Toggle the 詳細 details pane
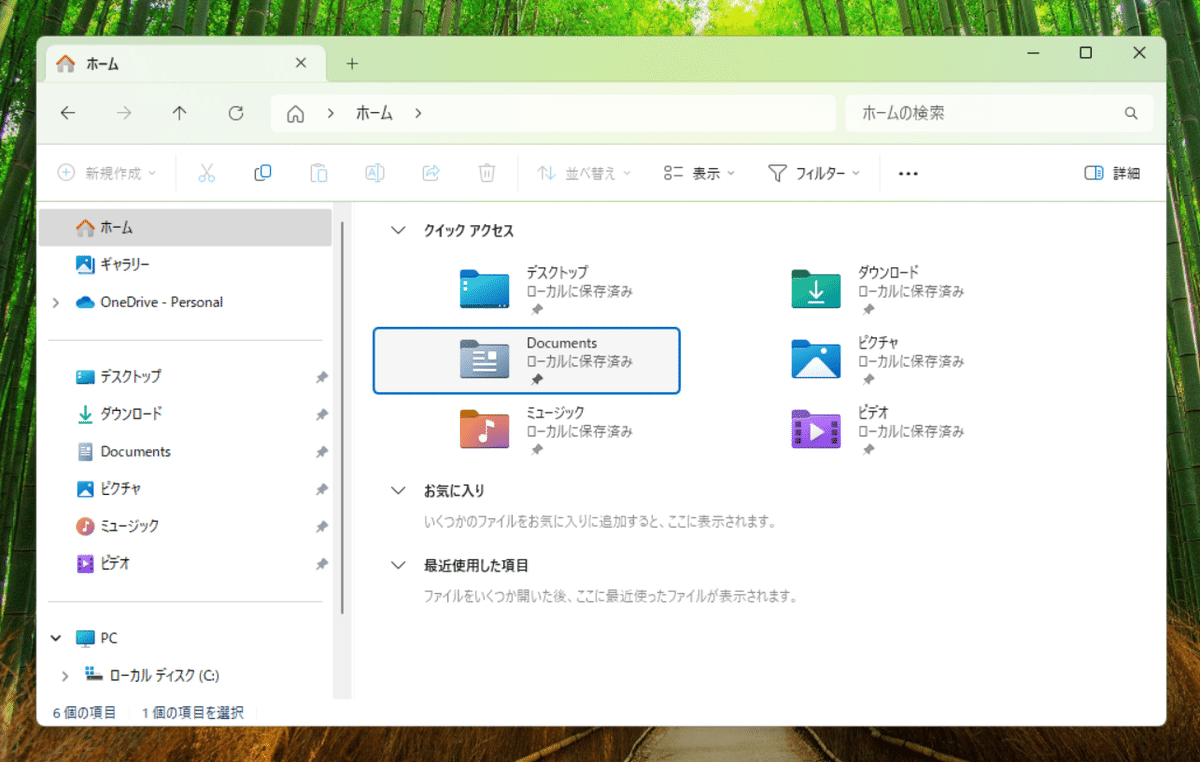This screenshot has height=762, width=1200. click(x=1111, y=172)
